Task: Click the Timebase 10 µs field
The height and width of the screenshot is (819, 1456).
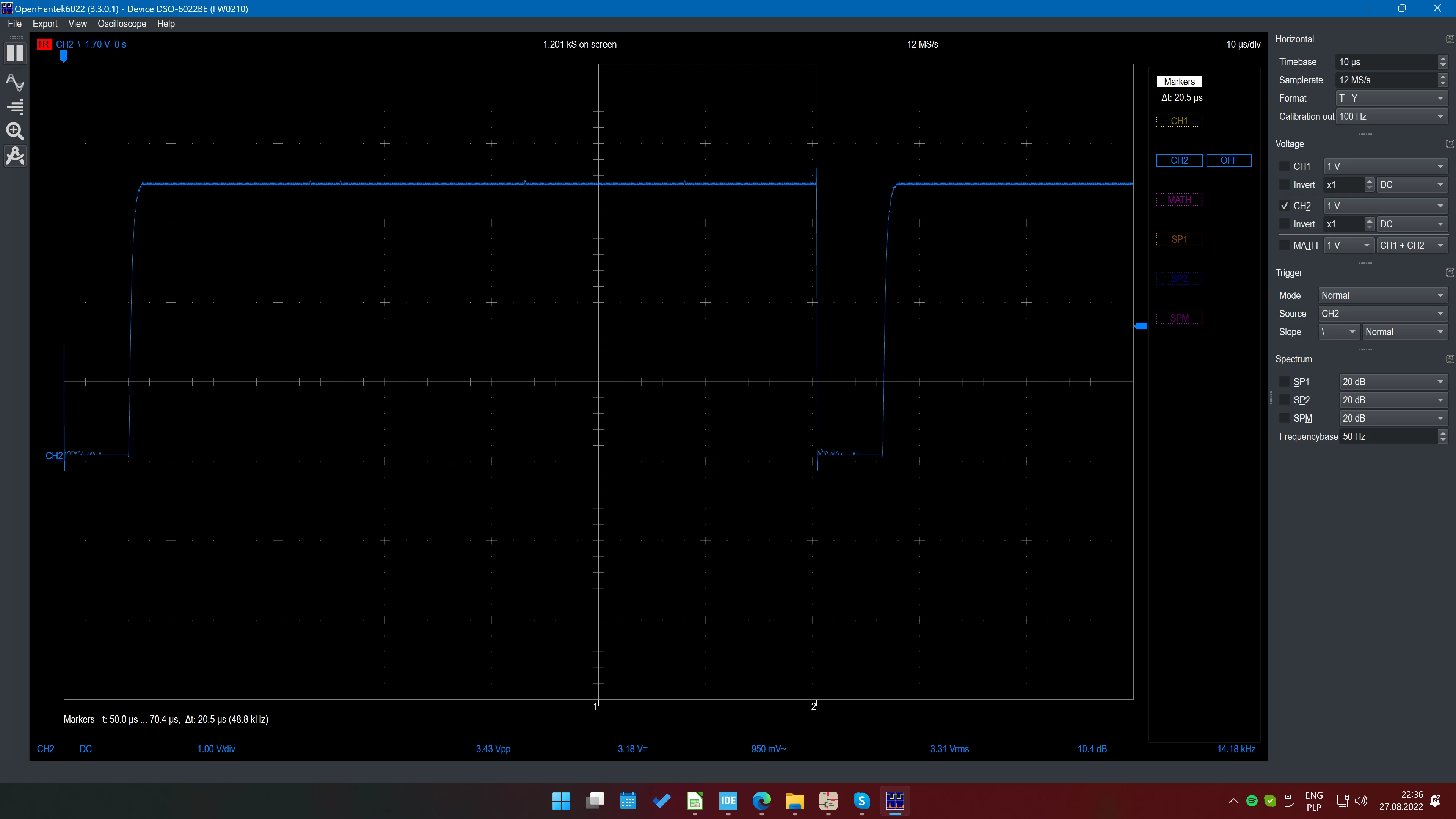Action: click(x=1387, y=61)
